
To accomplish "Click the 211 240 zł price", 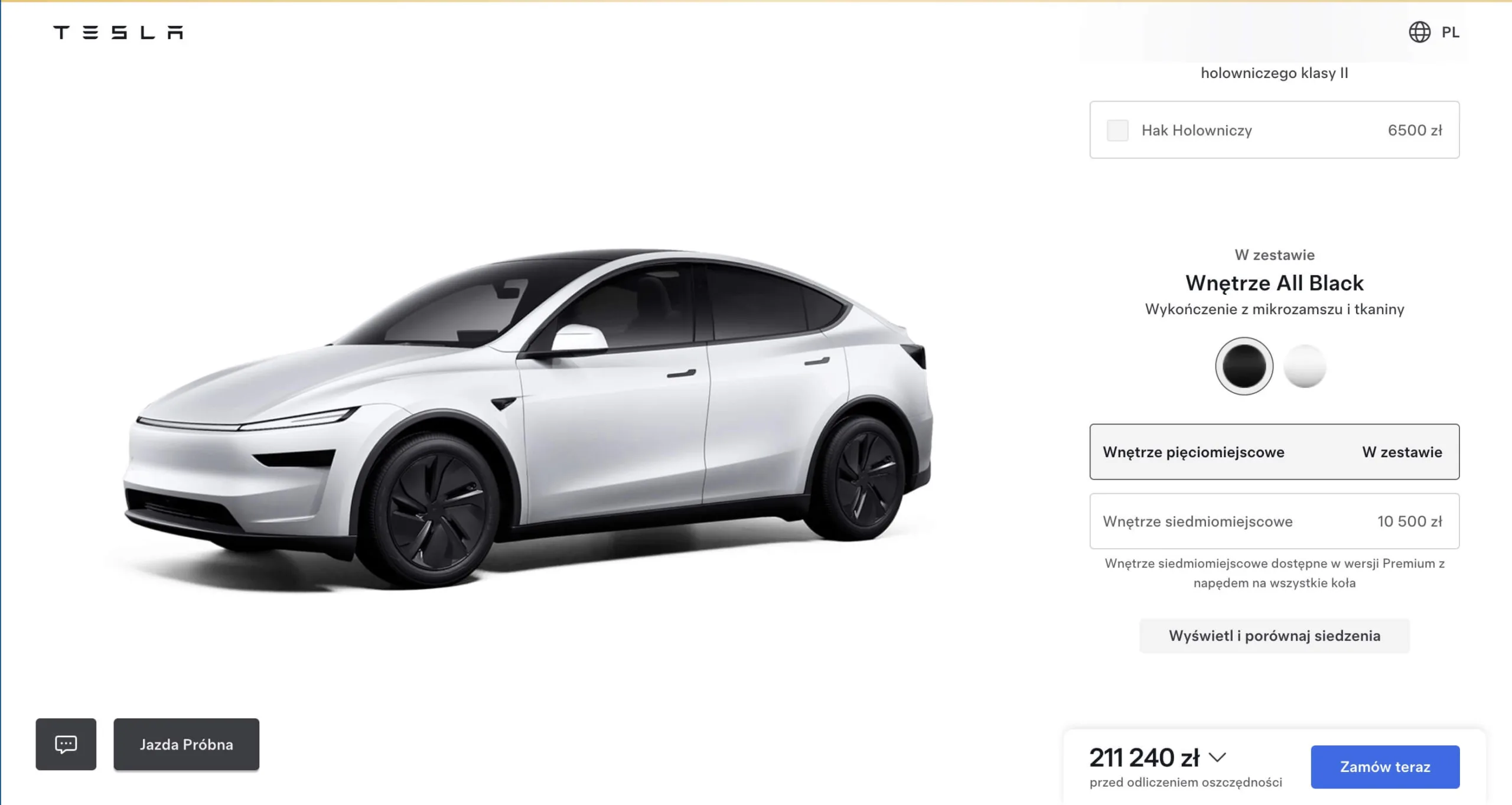I will click(x=1144, y=758).
